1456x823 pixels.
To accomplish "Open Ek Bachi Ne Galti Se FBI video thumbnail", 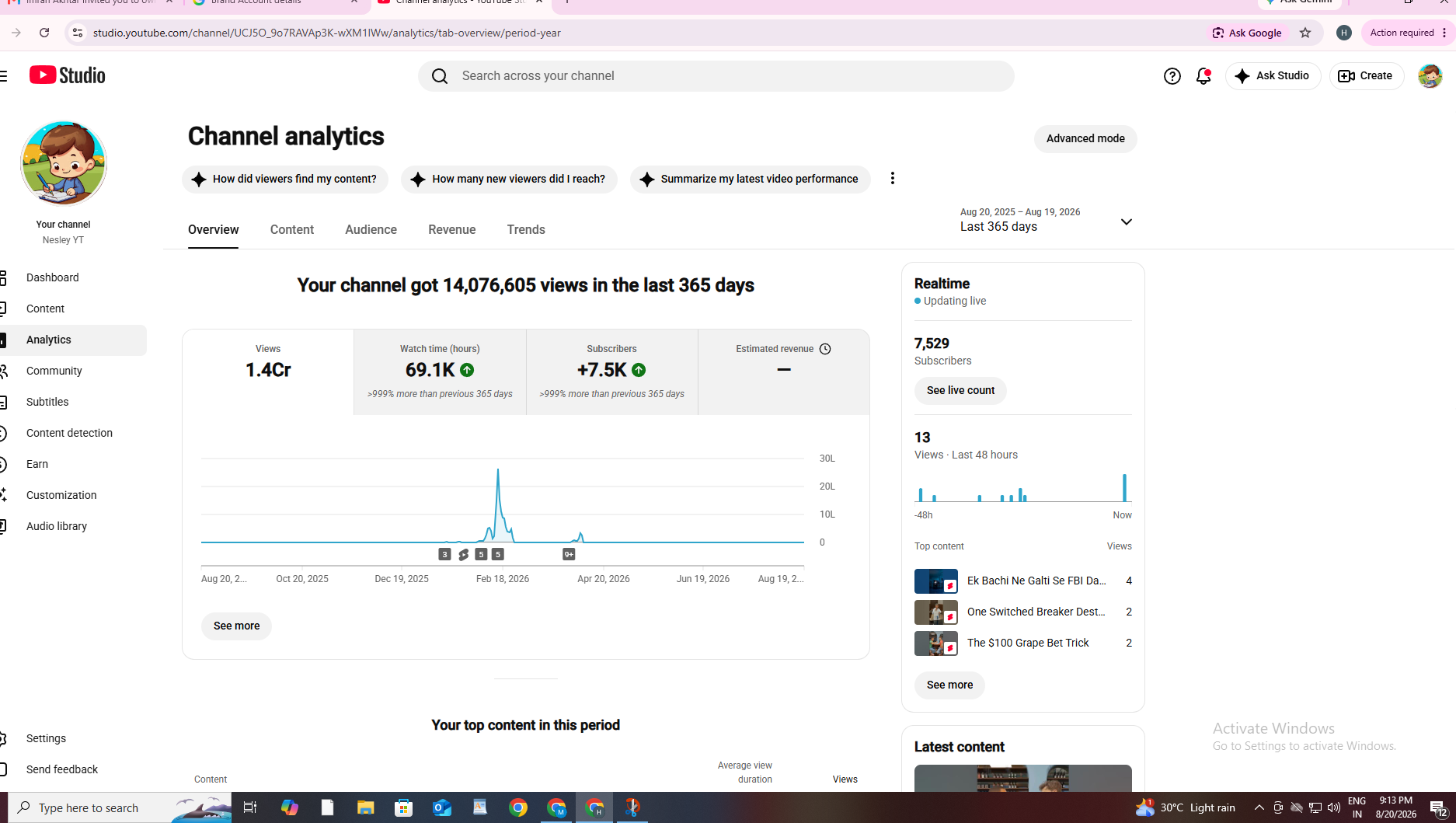I will pyautogui.click(x=936, y=581).
